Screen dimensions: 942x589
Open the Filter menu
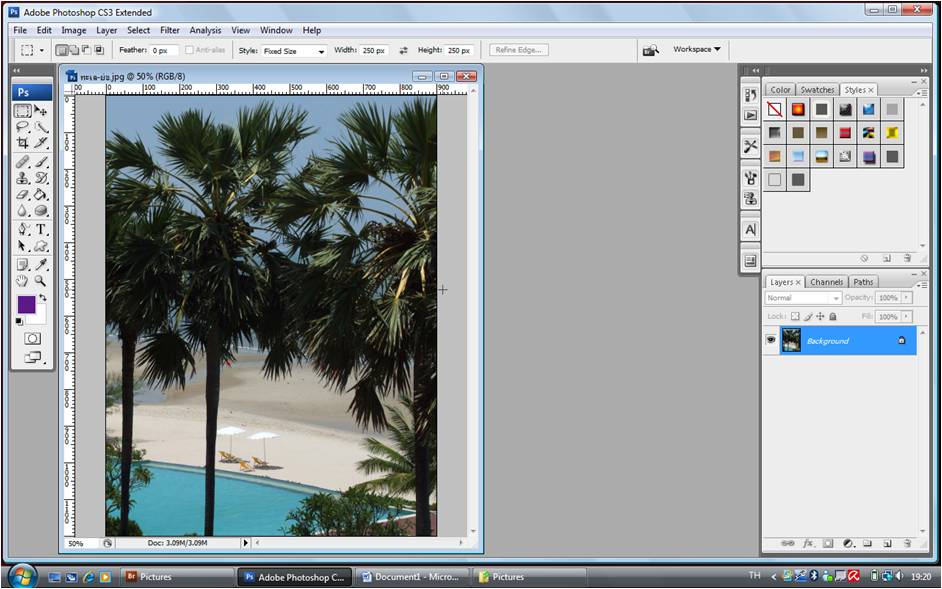(x=170, y=30)
